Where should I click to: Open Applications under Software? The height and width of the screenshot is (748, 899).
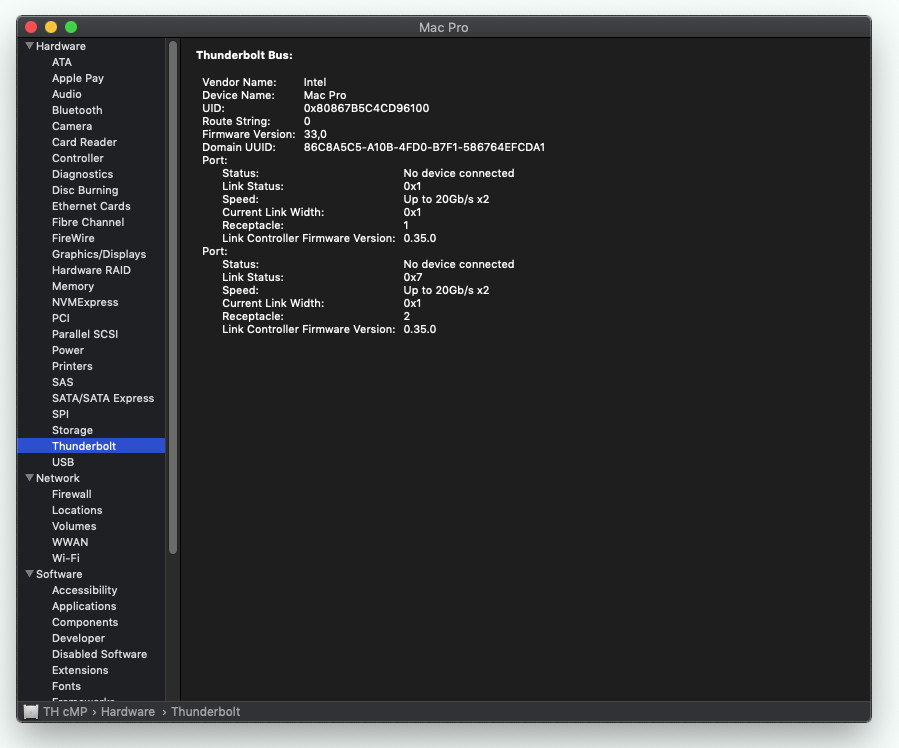point(84,606)
